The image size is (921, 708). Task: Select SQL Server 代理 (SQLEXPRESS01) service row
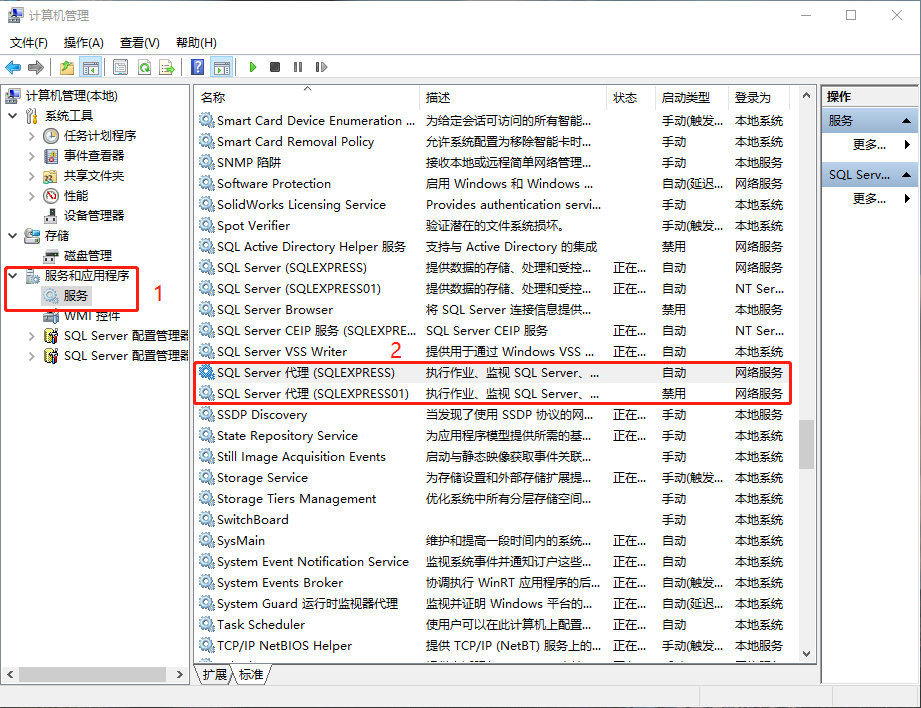coord(493,394)
